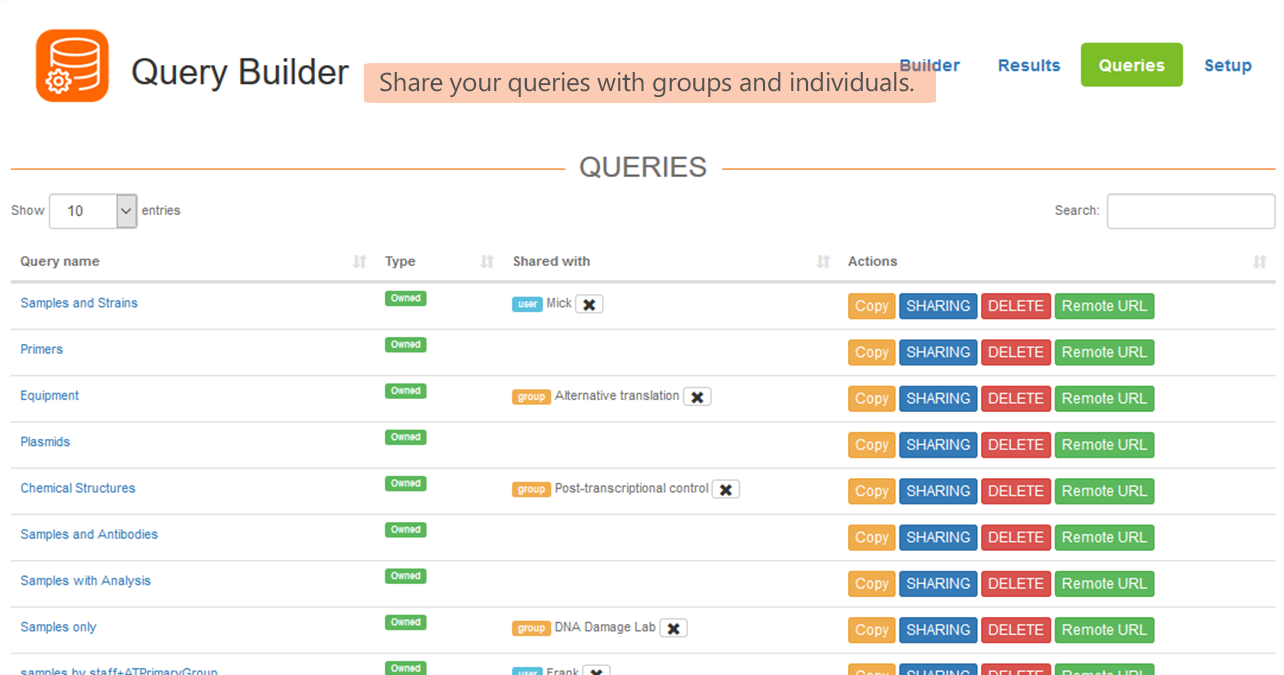Get Remote URL for Samples and Antibodies
This screenshot has width=1284, height=675.
click(x=1104, y=537)
